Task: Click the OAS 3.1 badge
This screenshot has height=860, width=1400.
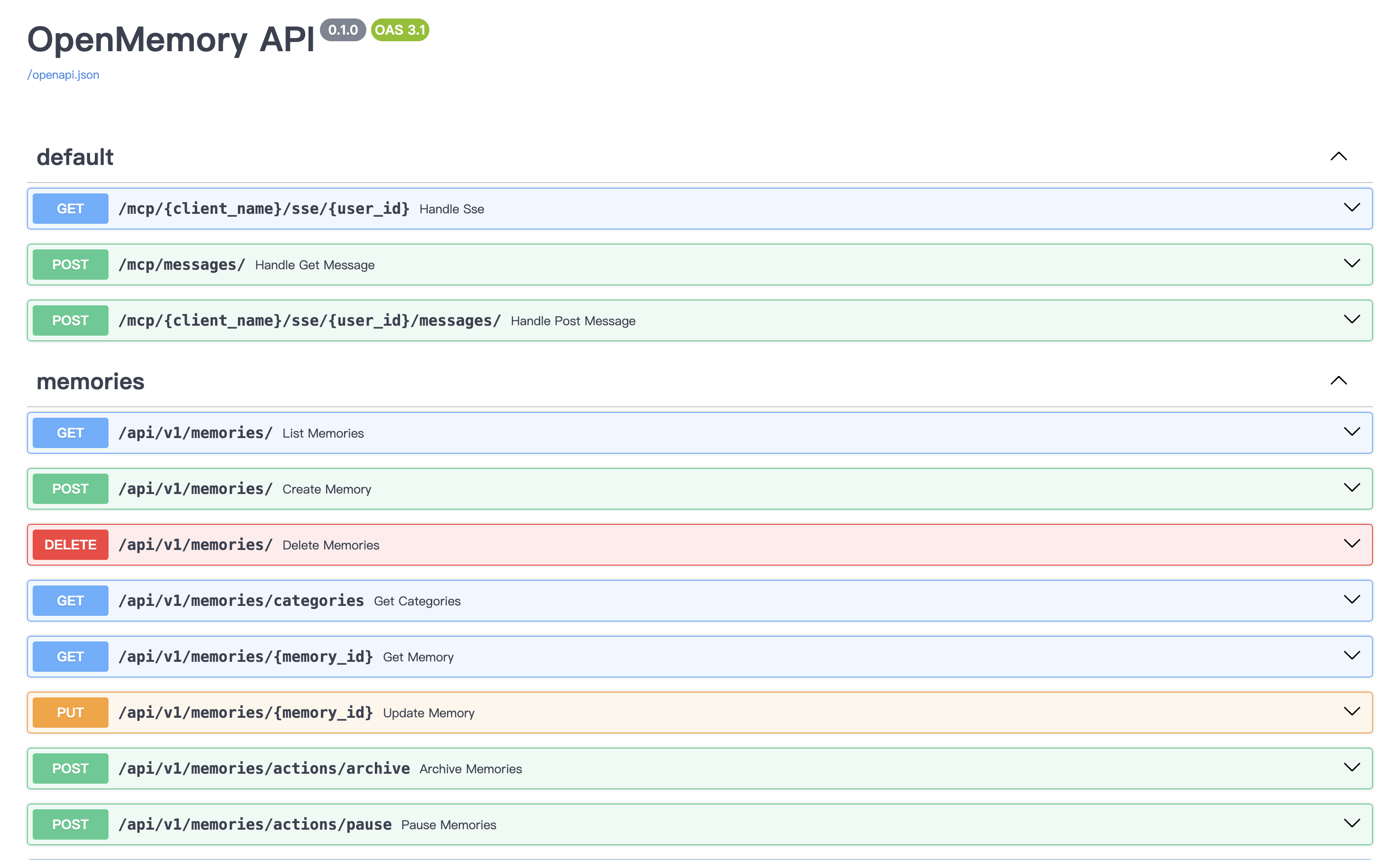Action: coord(400,29)
